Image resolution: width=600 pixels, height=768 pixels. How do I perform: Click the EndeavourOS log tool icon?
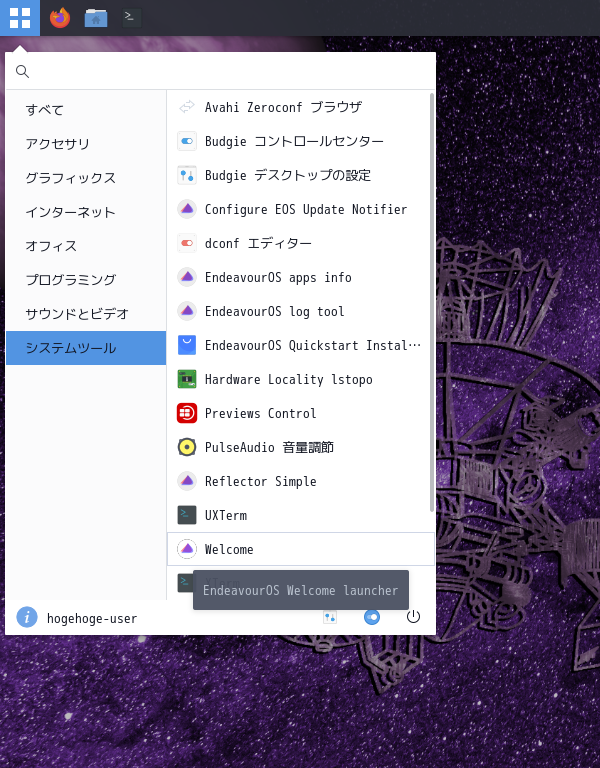pyautogui.click(x=187, y=311)
